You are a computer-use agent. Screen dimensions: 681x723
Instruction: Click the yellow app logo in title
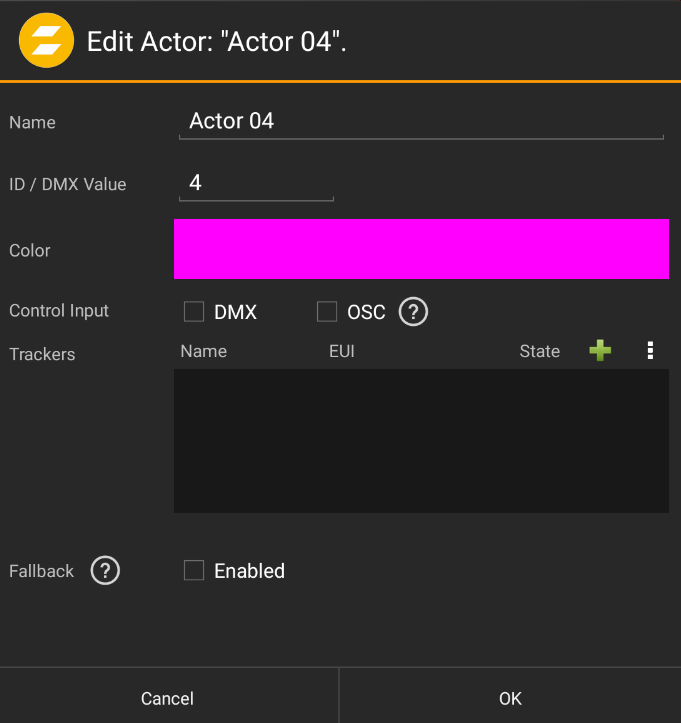pyautogui.click(x=46, y=41)
